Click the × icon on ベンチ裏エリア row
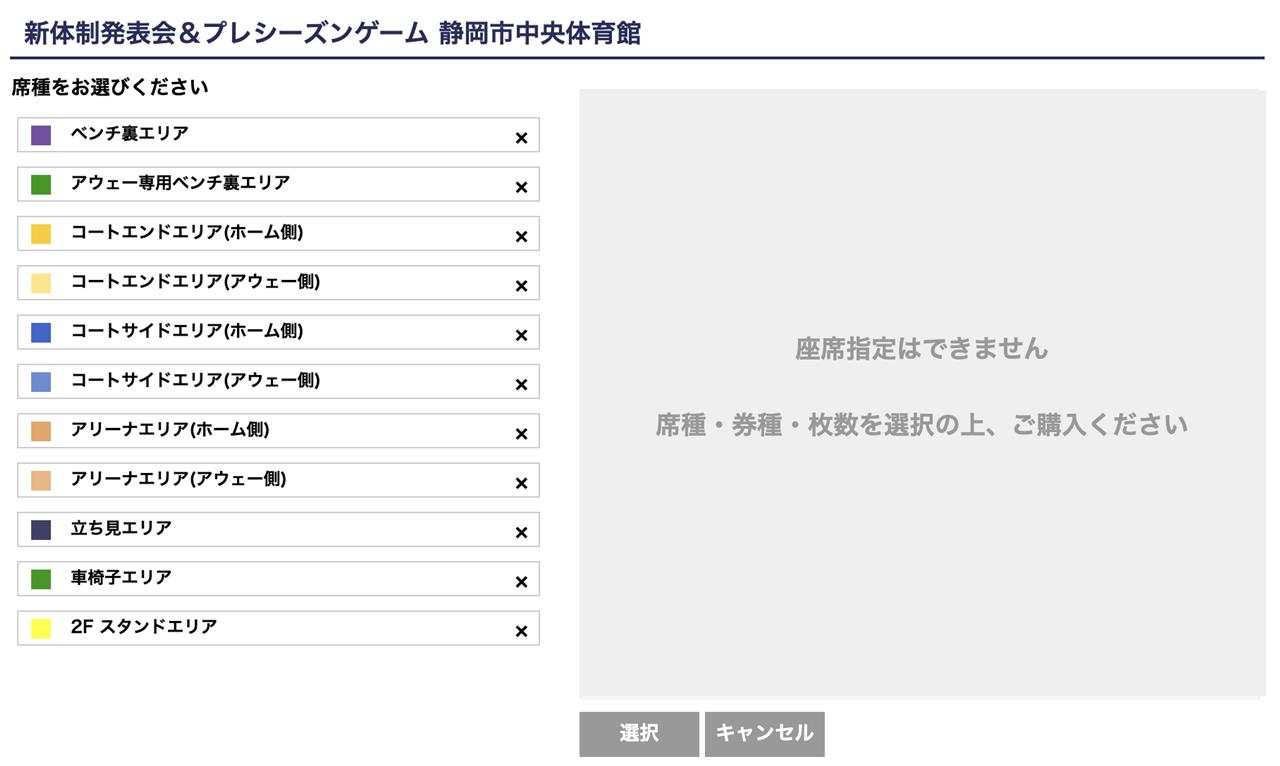 (x=521, y=138)
